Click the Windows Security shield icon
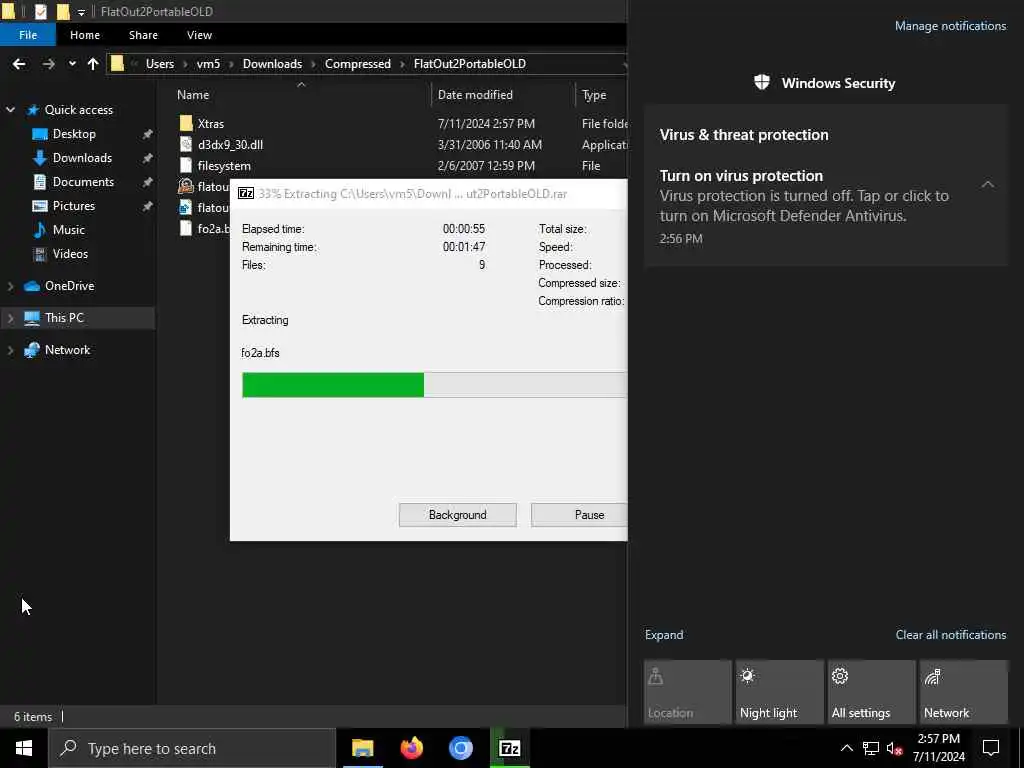This screenshot has width=1024, height=768. [761, 82]
